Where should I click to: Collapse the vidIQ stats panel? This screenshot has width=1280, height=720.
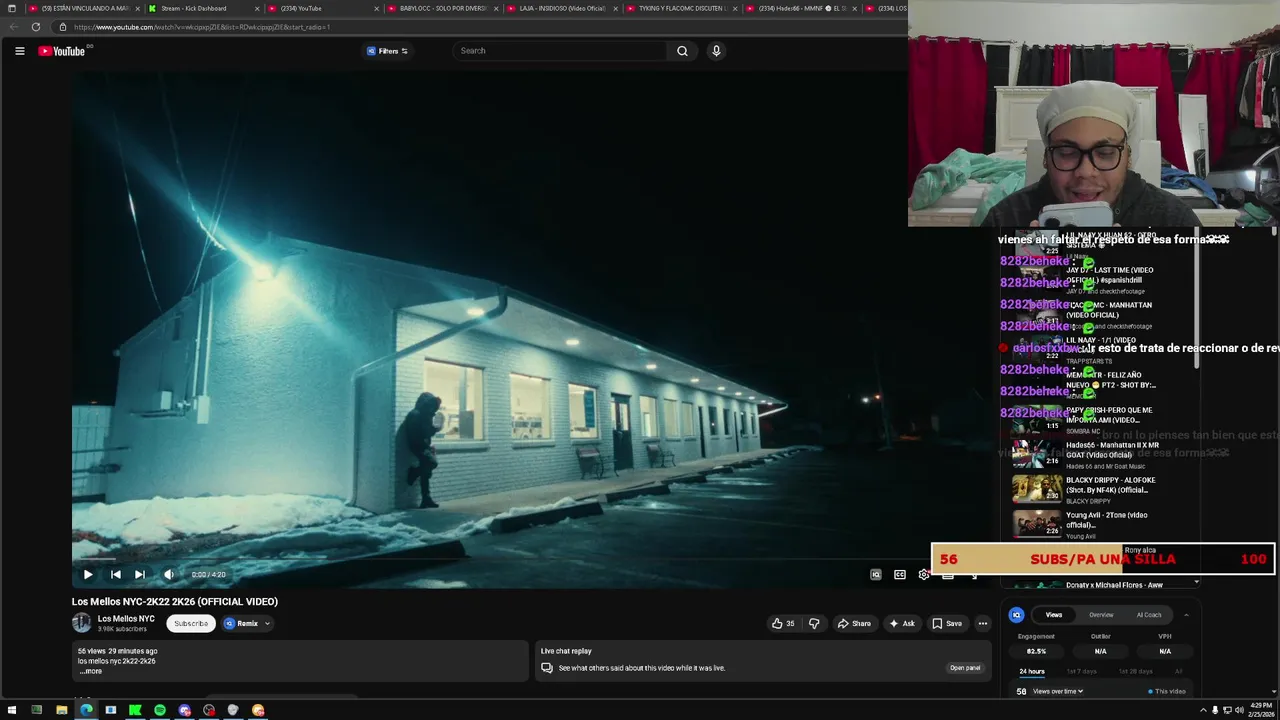(x=1186, y=615)
